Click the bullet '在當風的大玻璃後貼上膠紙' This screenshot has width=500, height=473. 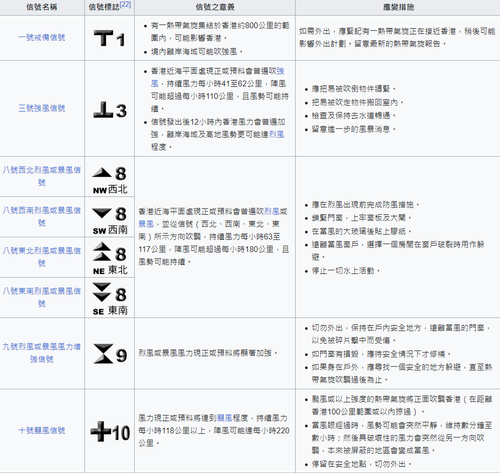pyautogui.click(x=362, y=231)
